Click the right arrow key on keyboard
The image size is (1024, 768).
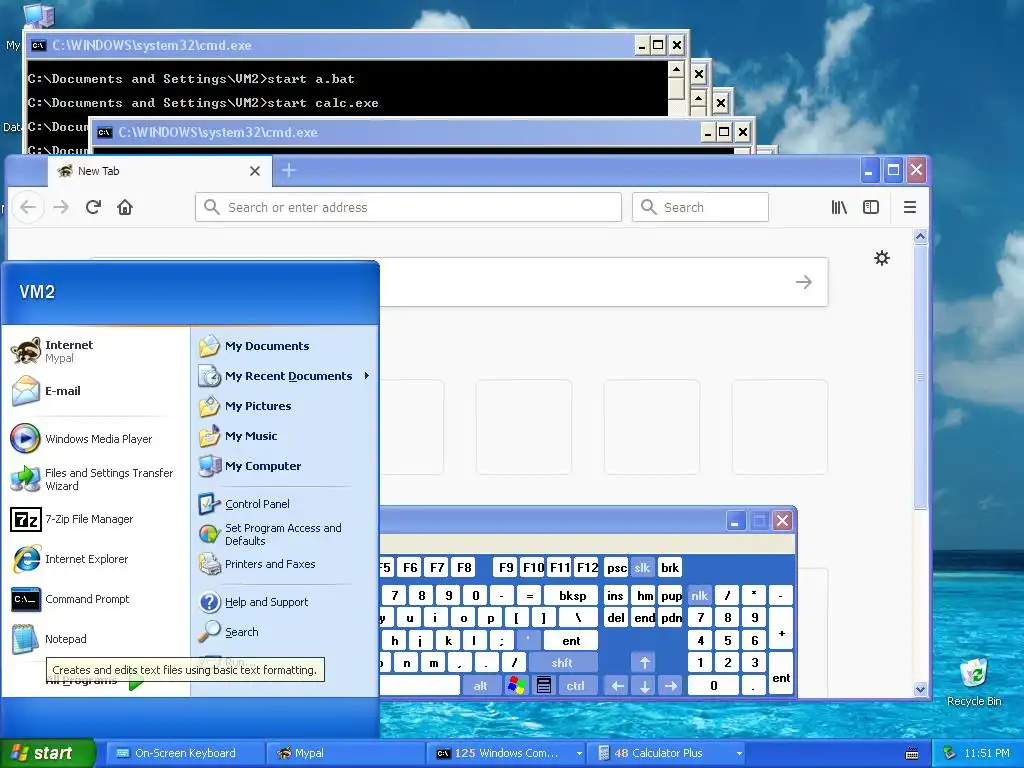tap(671, 686)
